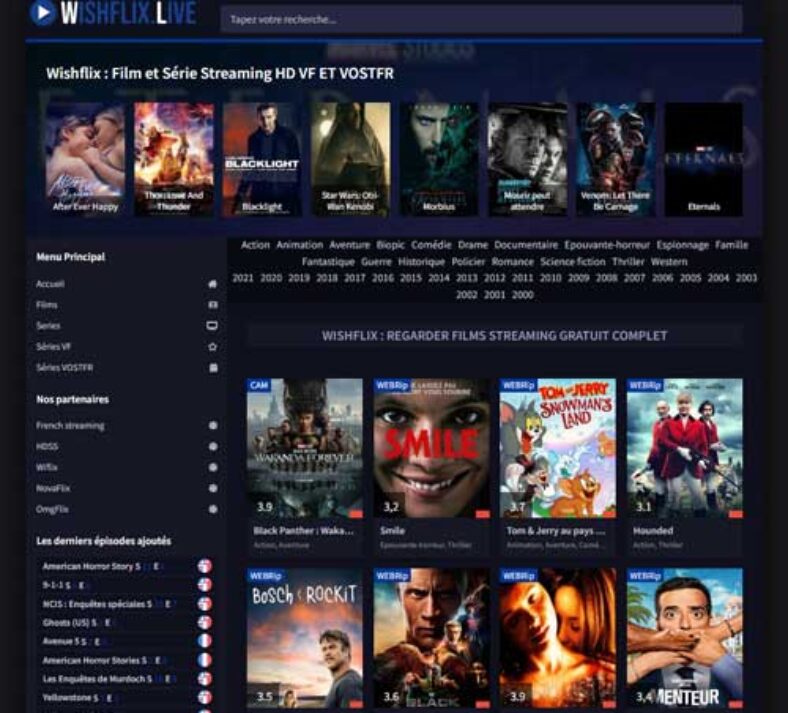This screenshot has height=713, width=788.
Task: Click the round icon beside HDSS
Action: pos(213,446)
